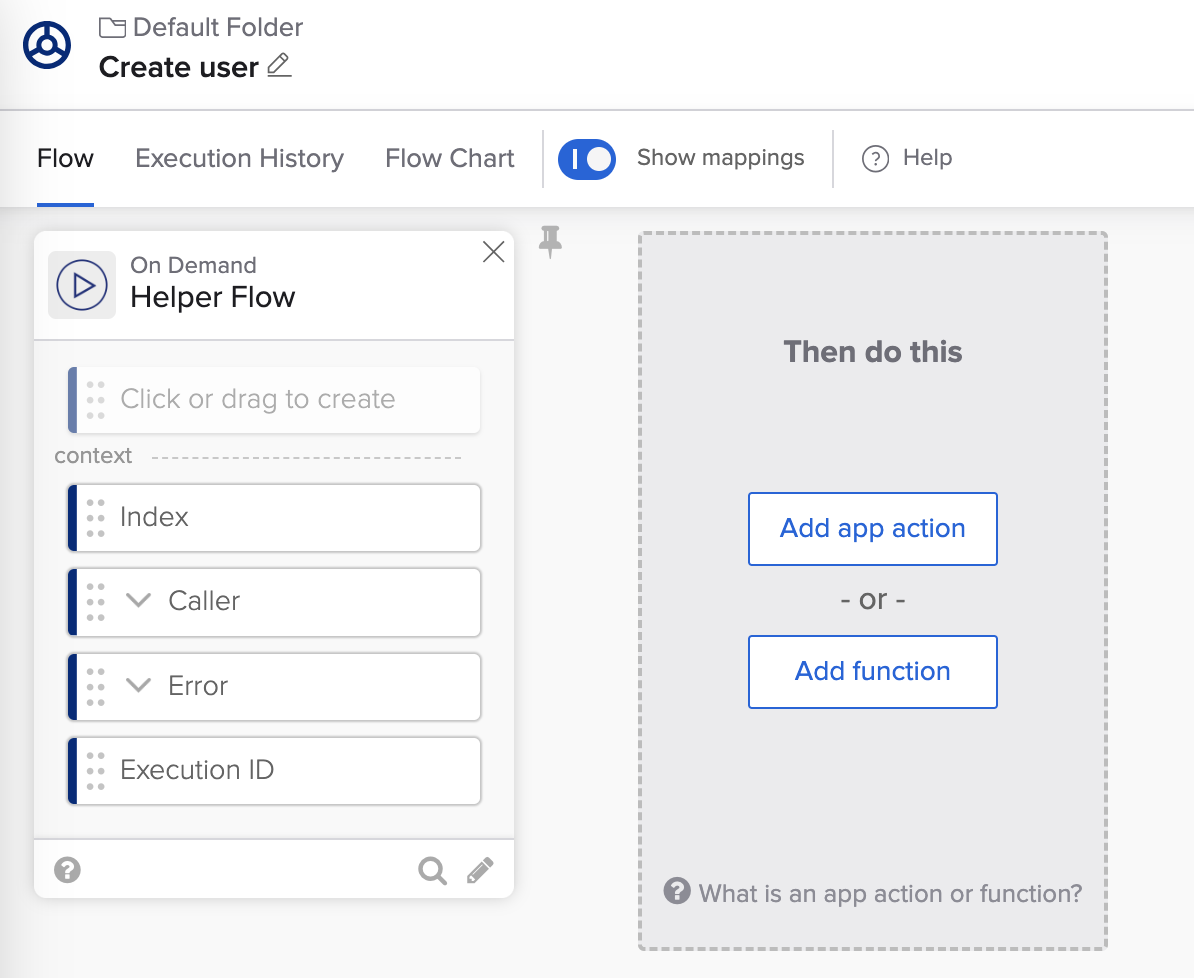Select the Flow tab
This screenshot has height=978, width=1194.
pos(65,159)
